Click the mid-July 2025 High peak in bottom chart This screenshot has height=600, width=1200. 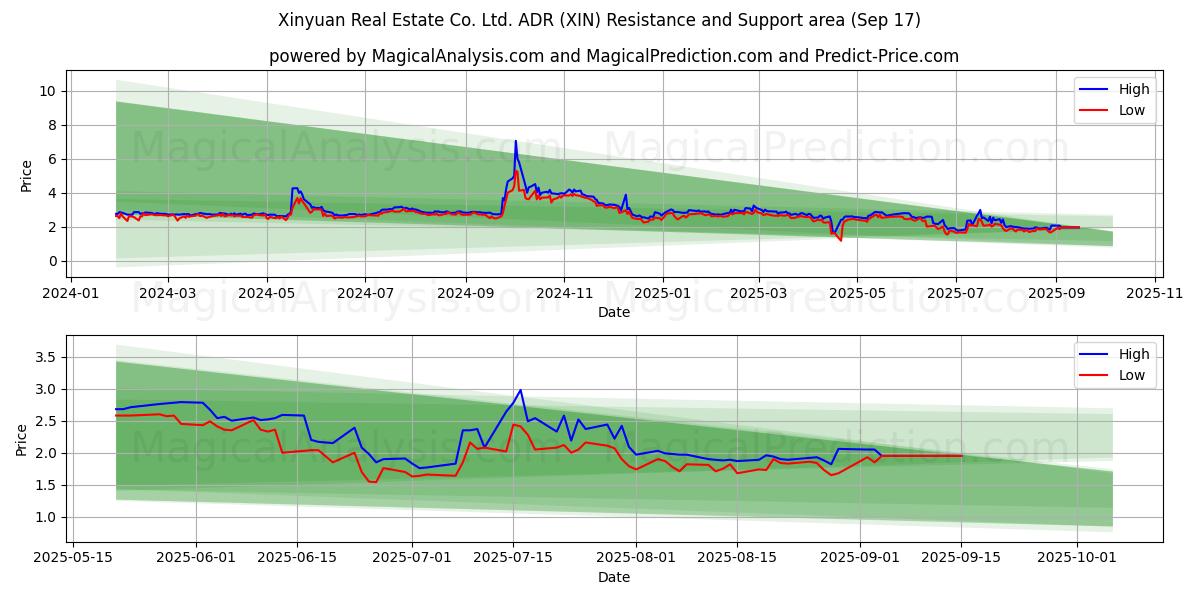click(x=520, y=390)
